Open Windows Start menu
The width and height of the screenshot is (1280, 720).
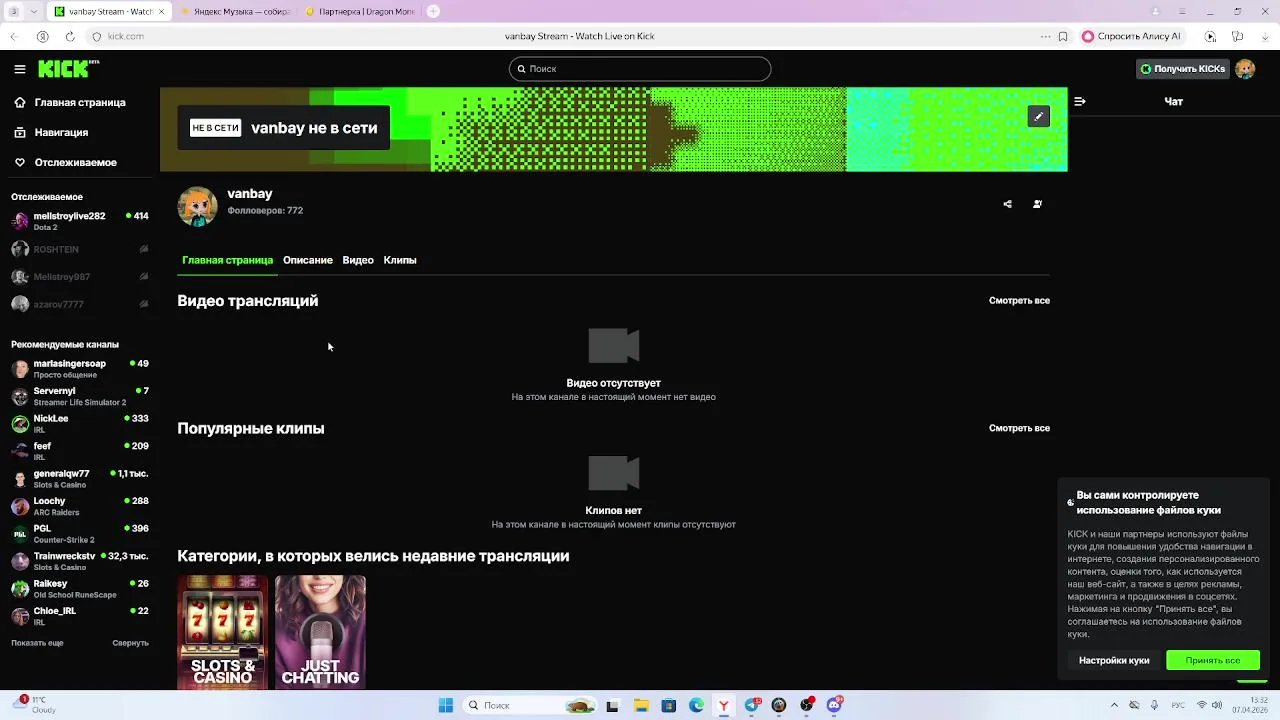[446, 705]
